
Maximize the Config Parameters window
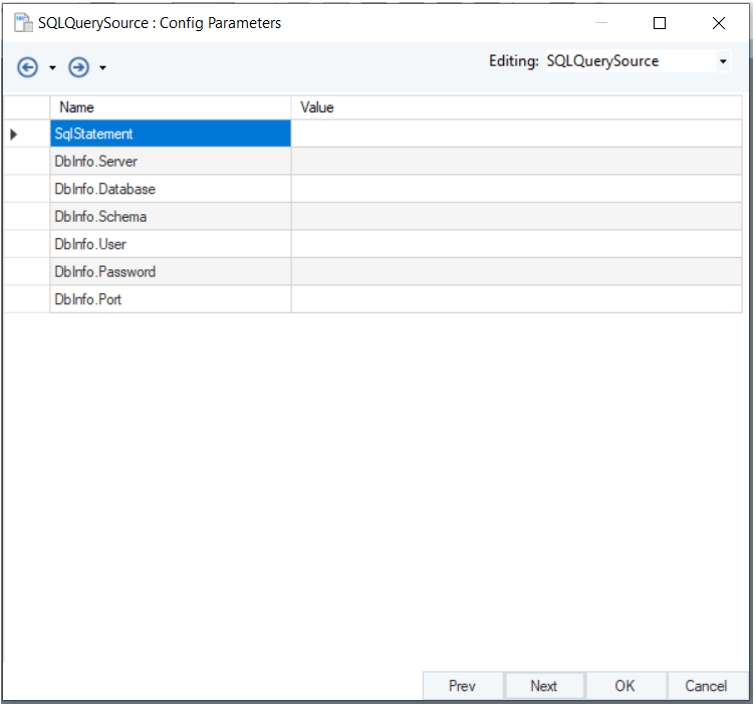point(660,23)
